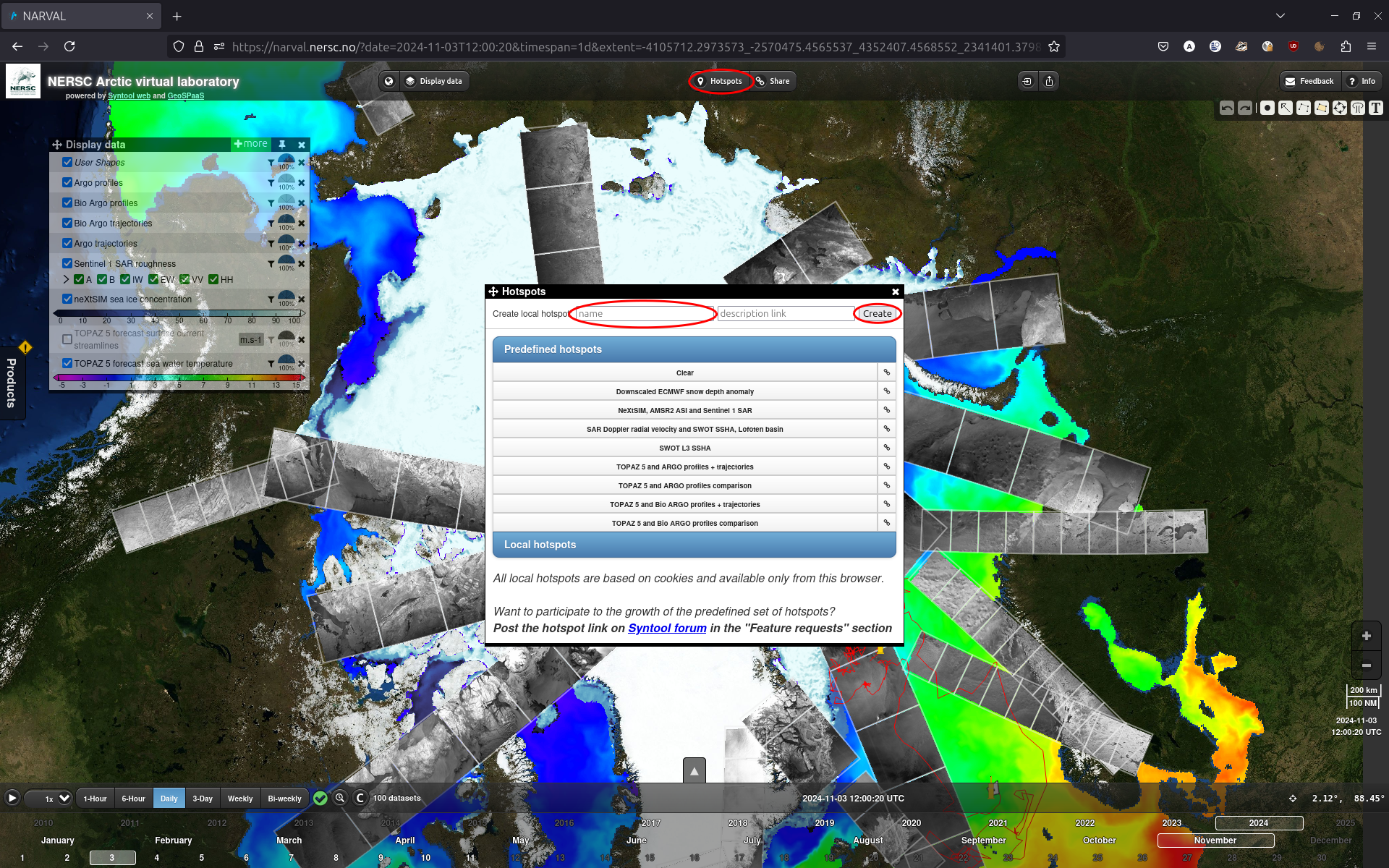Viewport: 1389px width, 868px height.
Task: Collapse the Predefined hotspots section
Action: click(x=694, y=349)
